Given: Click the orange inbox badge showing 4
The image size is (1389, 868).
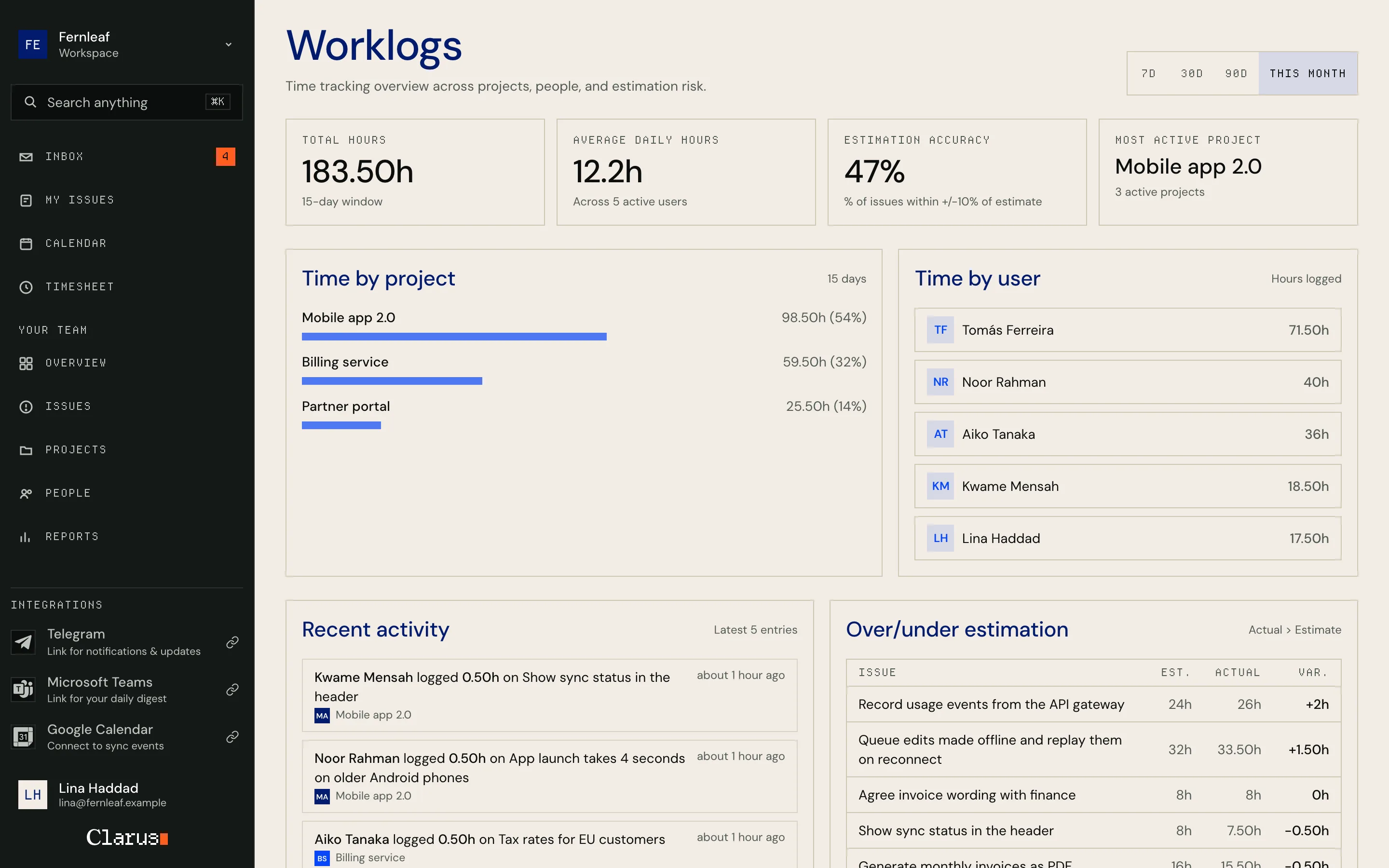Looking at the screenshot, I should pyautogui.click(x=225, y=156).
